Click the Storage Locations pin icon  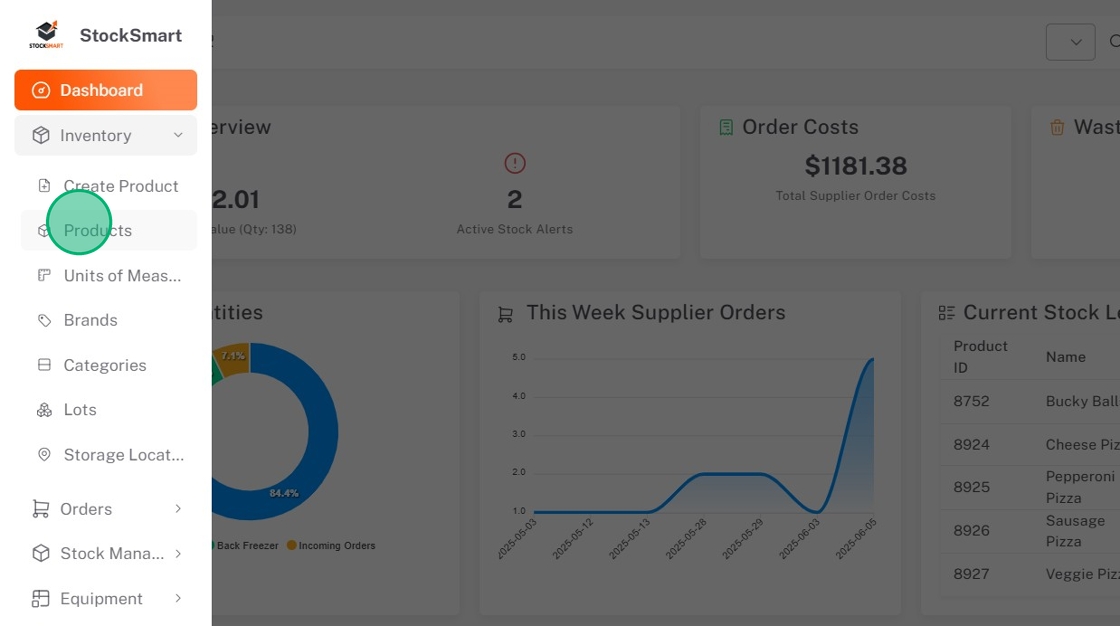click(x=44, y=454)
